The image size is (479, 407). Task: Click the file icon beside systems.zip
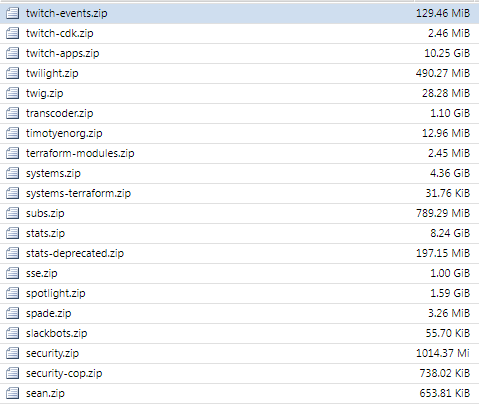click(12, 173)
